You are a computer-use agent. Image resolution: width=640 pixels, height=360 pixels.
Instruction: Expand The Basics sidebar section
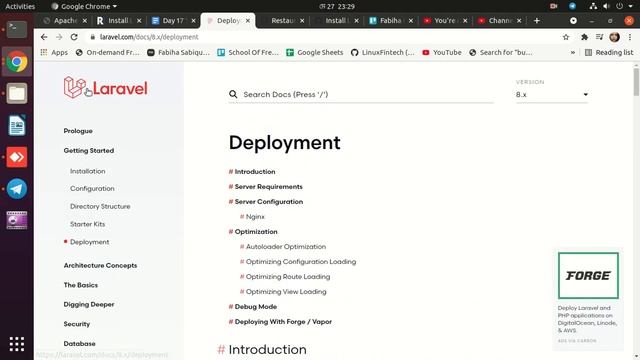[x=81, y=285]
